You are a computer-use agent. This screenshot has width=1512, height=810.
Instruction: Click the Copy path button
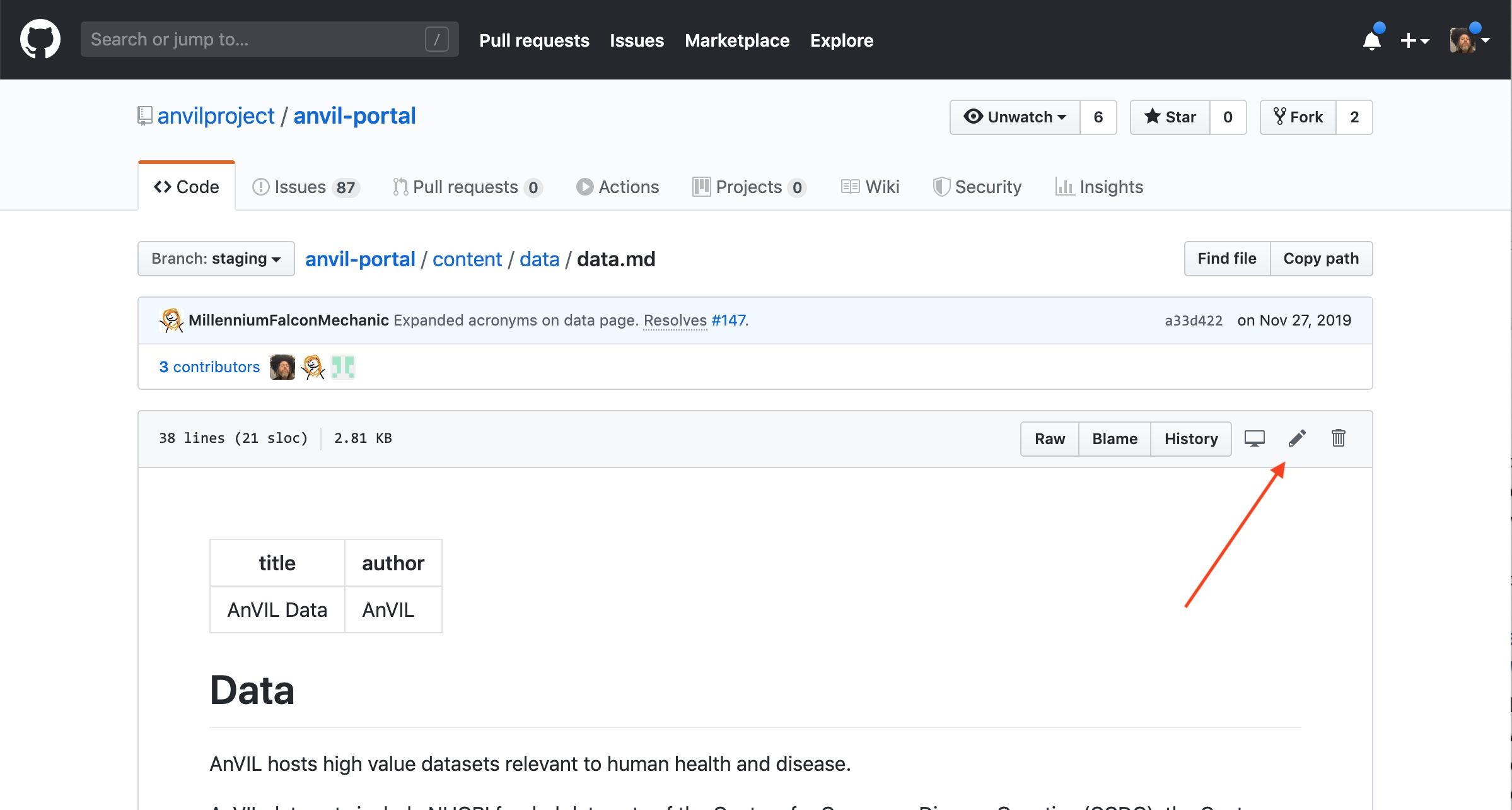(1321, 259)
